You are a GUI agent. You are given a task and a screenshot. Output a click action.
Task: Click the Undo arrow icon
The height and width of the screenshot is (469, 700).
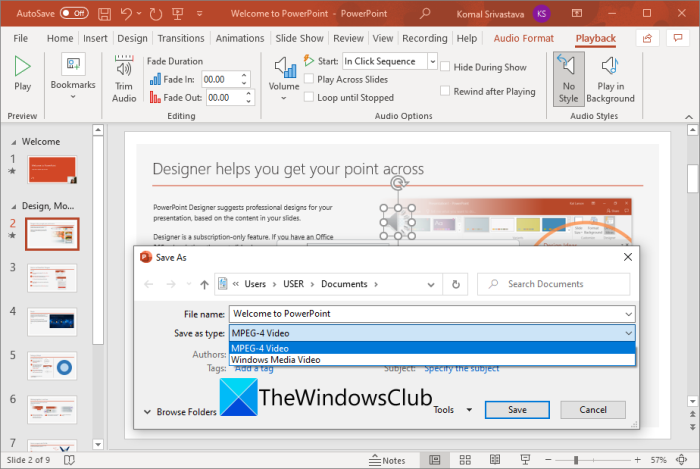pyautogui.click(x=126, y=14)
